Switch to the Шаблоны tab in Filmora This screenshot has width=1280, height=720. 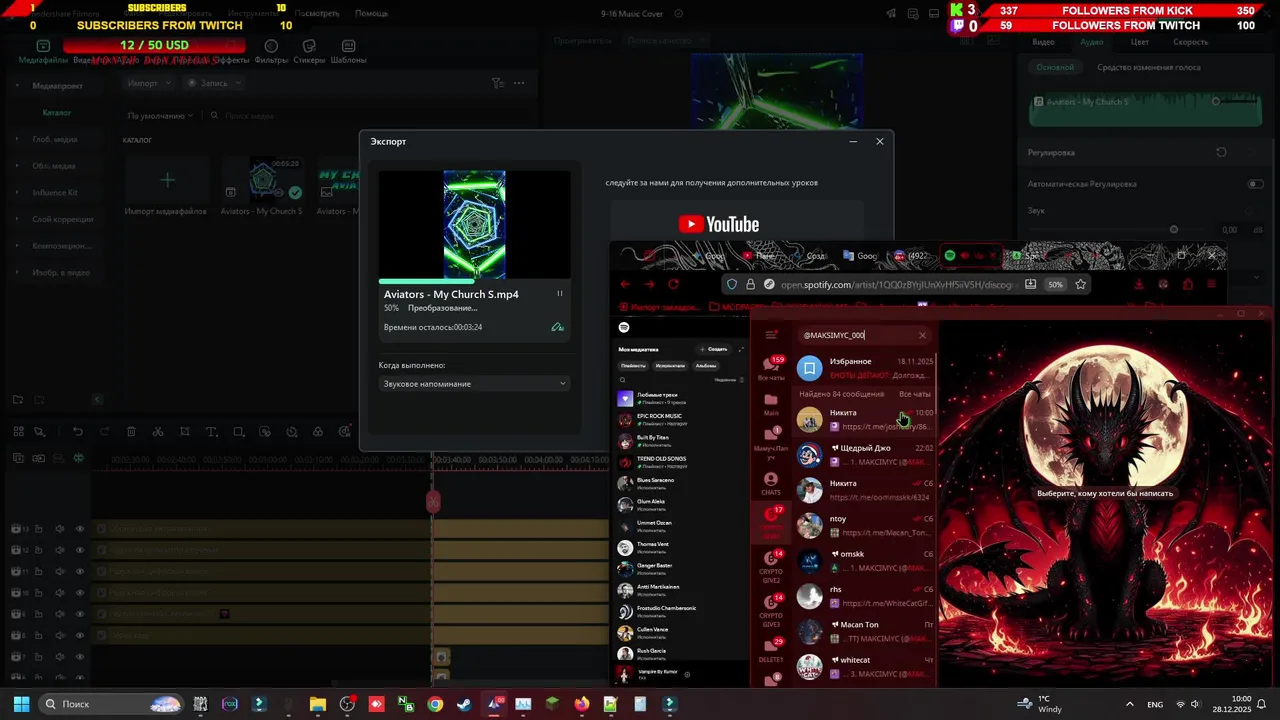click(348, 52)
